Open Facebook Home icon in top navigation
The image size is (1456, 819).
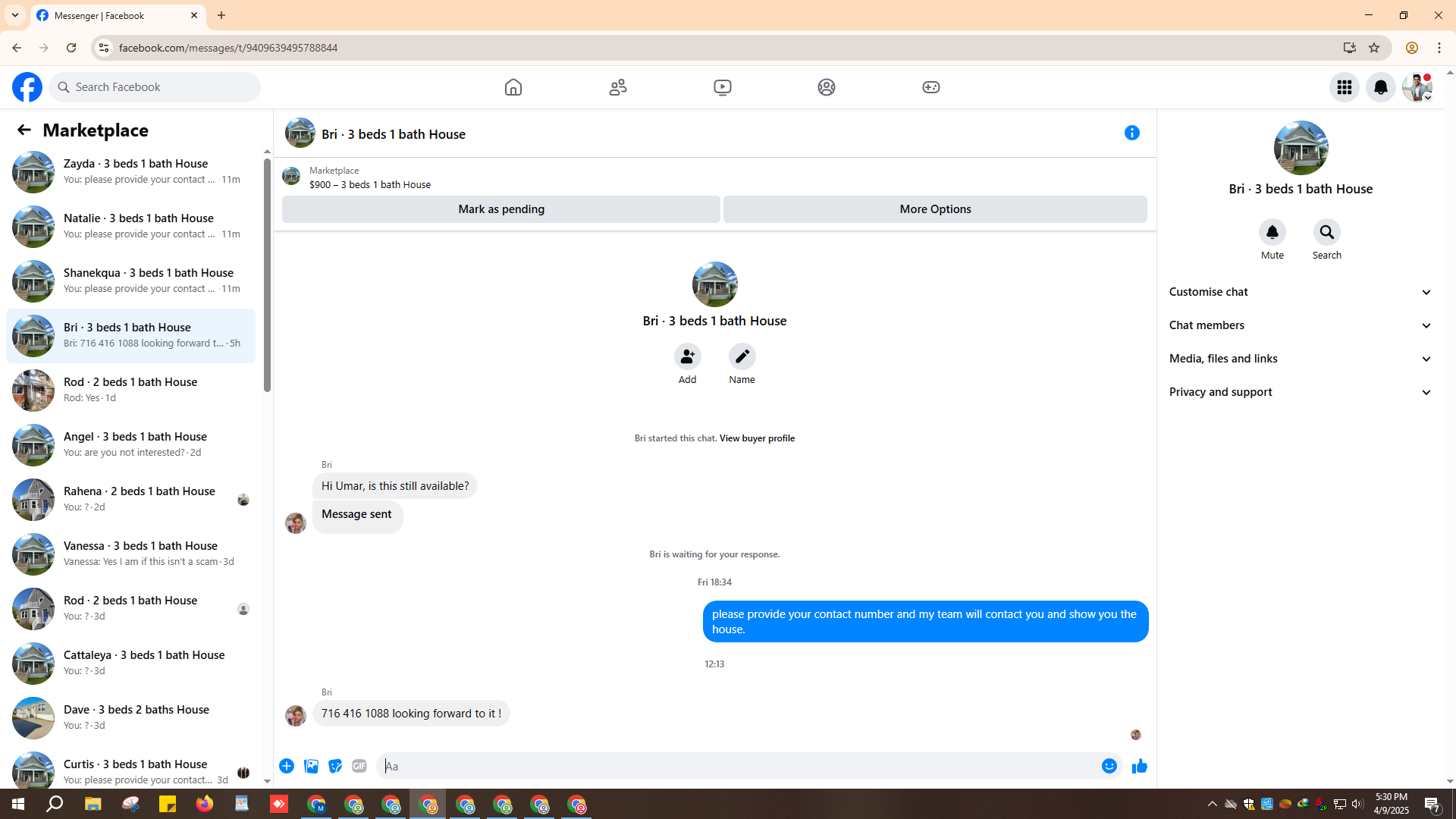[x=513, y=87]
